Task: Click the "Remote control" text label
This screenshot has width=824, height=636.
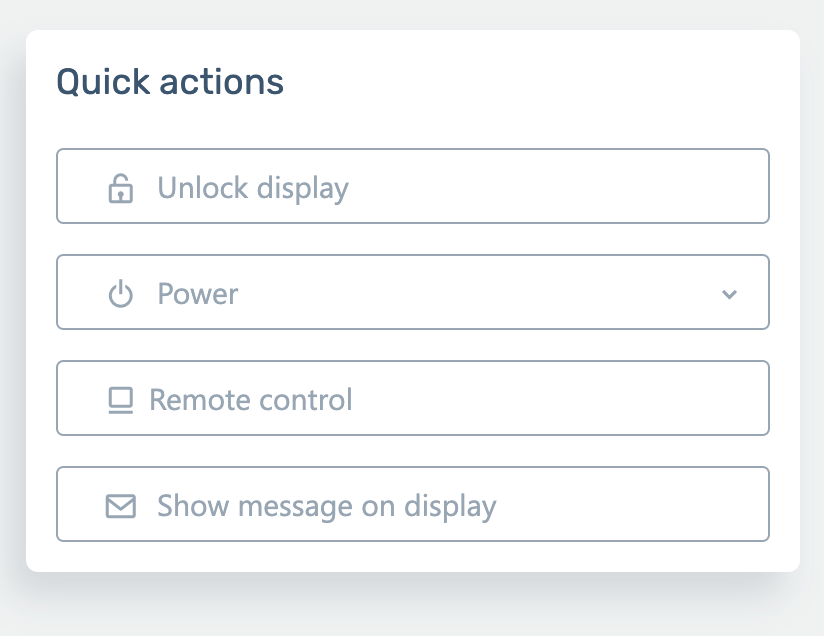Action: pos(251,400)
